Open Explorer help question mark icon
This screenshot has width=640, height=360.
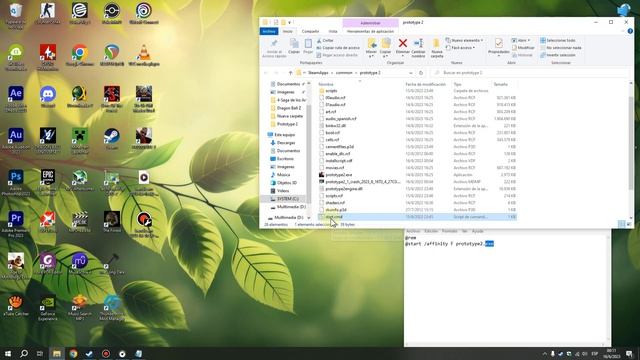pyautogui.click(x=630, y=31)
